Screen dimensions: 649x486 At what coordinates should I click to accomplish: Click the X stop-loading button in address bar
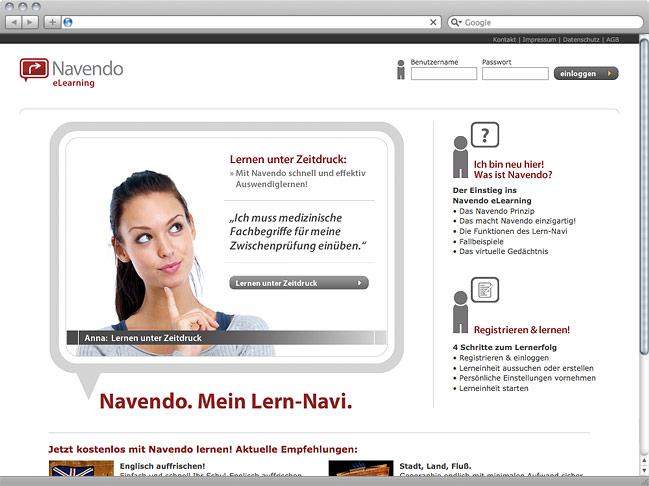(433, 22)
